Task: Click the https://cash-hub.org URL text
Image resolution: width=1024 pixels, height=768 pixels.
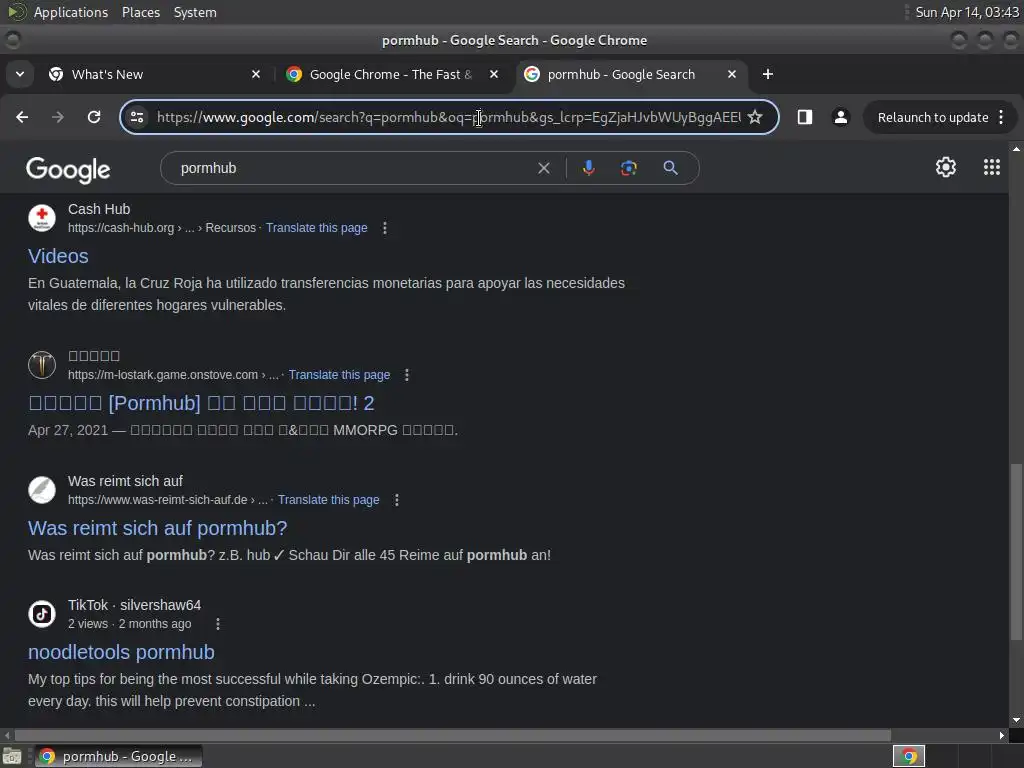Action: coord(121,228)
